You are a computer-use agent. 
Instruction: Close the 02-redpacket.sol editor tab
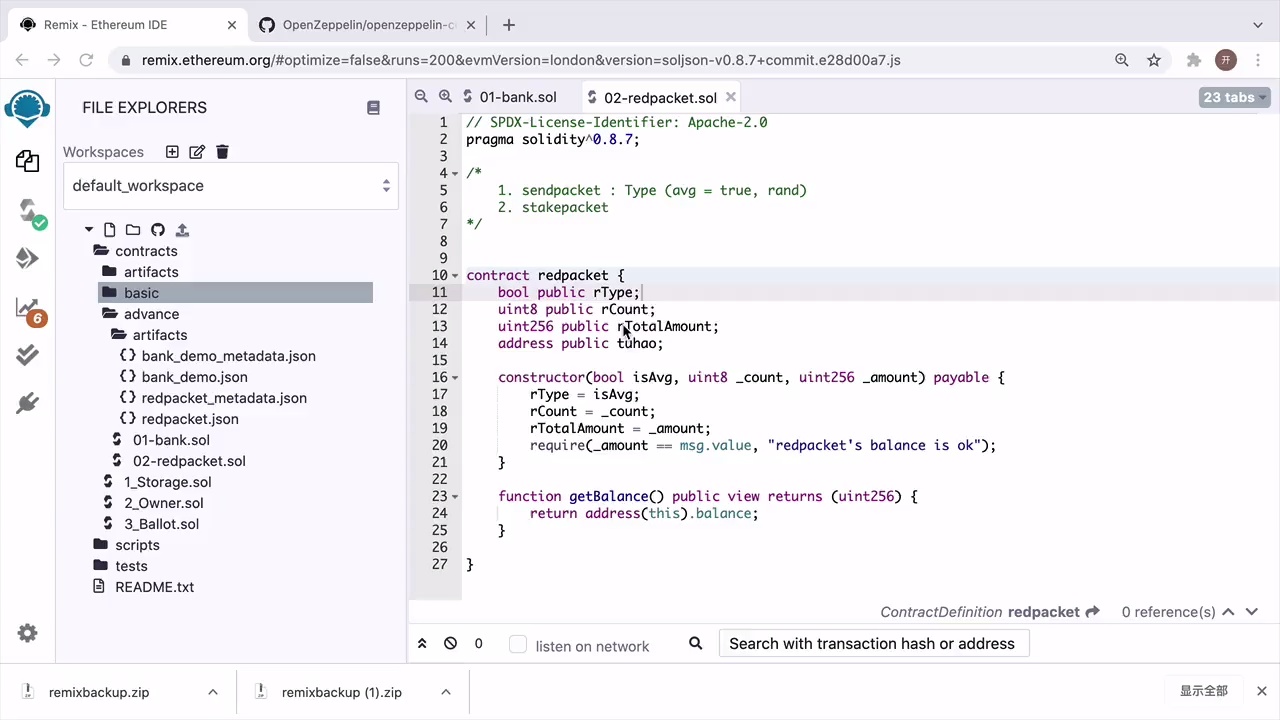tap(731, 97)
